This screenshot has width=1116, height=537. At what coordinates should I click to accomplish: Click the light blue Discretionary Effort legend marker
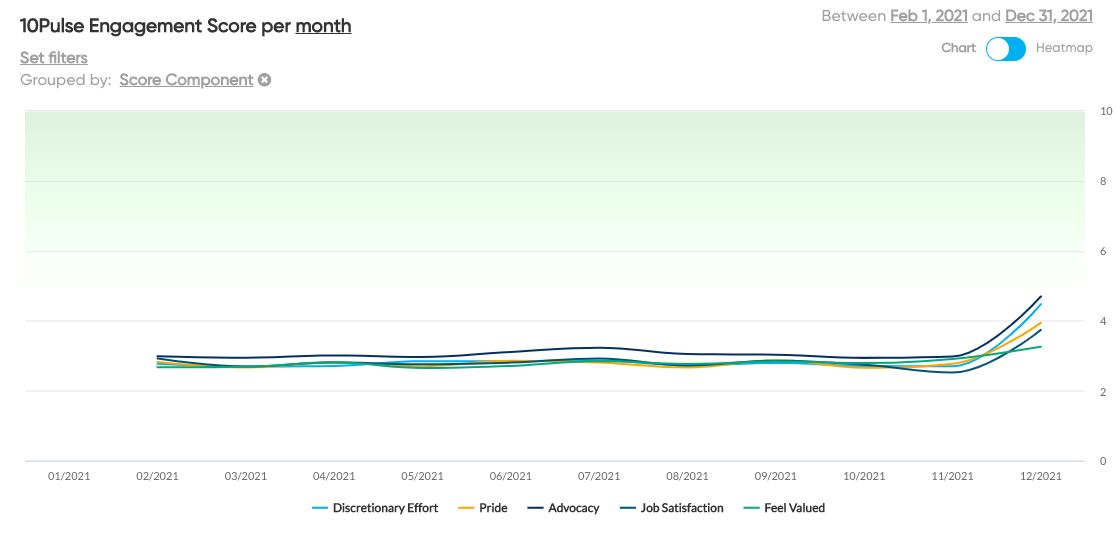(320, 508)
